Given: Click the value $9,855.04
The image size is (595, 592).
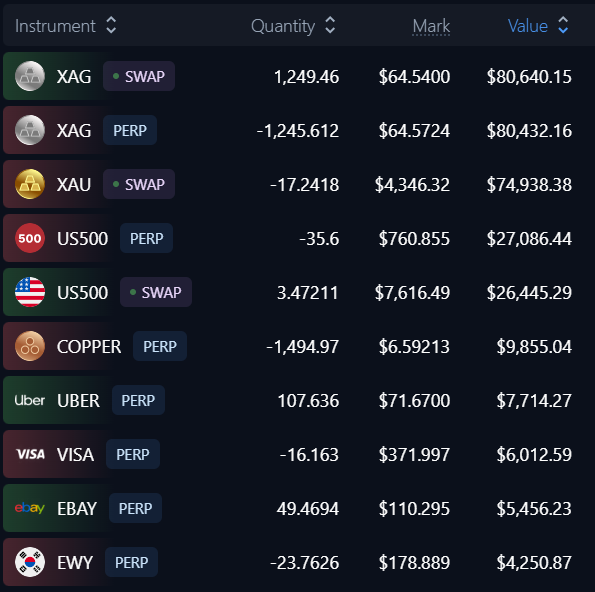Looking at the screenshot, I should [534, 347].
